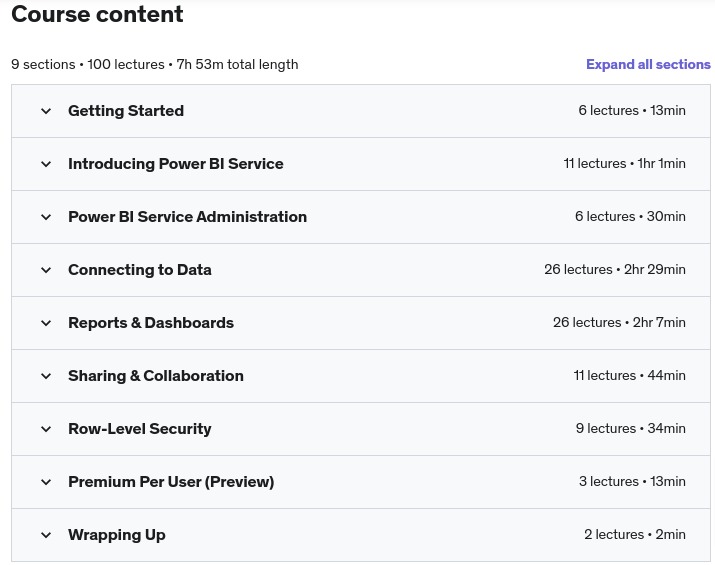The width and height of the screenshot is (715, 565).
Task: Expand the Wrapping Up section chevron
Action: point(46,535)
